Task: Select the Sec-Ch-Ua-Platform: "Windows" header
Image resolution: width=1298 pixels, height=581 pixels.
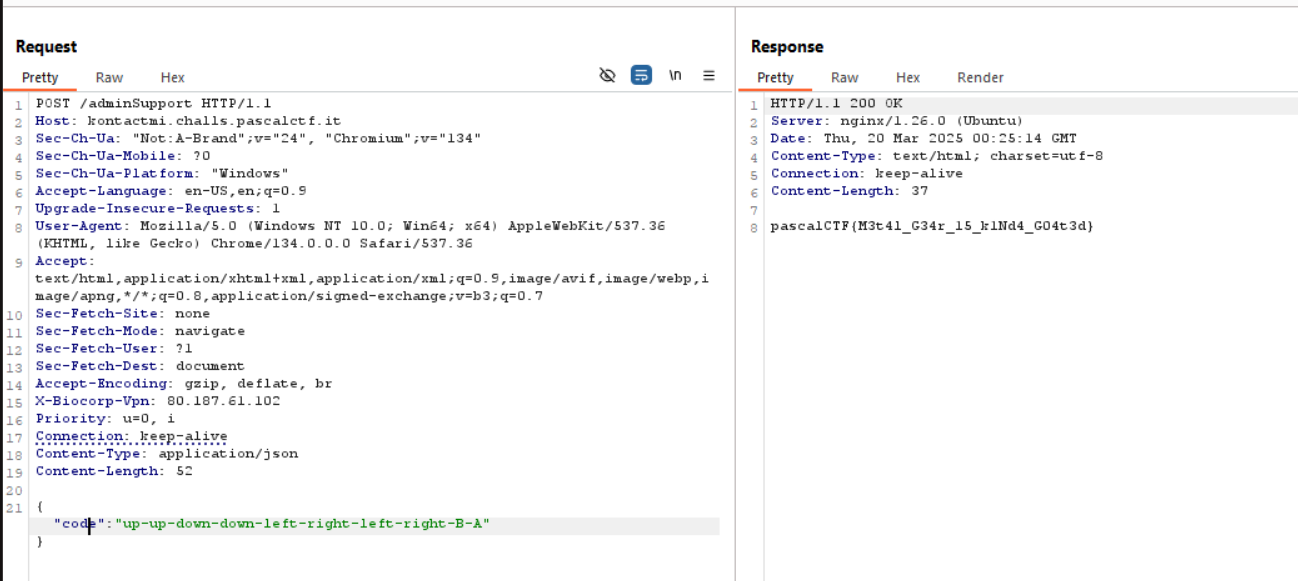Action: tap(162, 173)
